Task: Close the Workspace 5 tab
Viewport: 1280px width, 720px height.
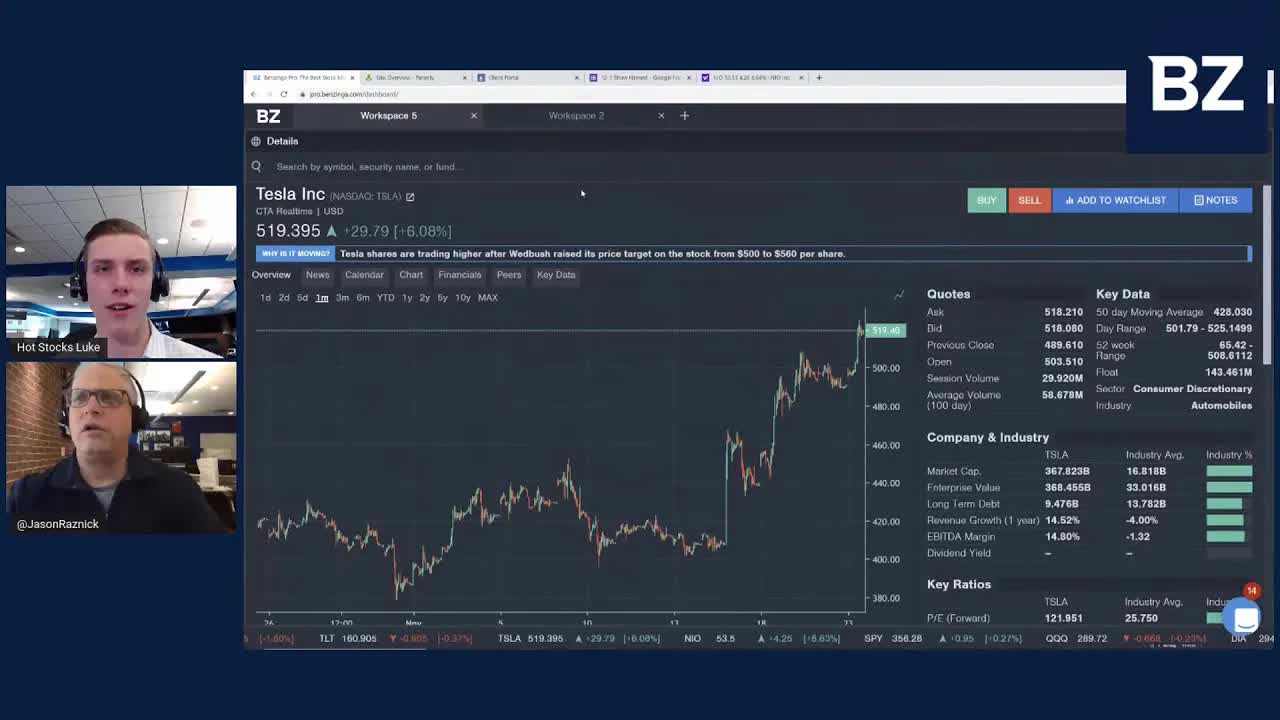Action: coord(474,116)
